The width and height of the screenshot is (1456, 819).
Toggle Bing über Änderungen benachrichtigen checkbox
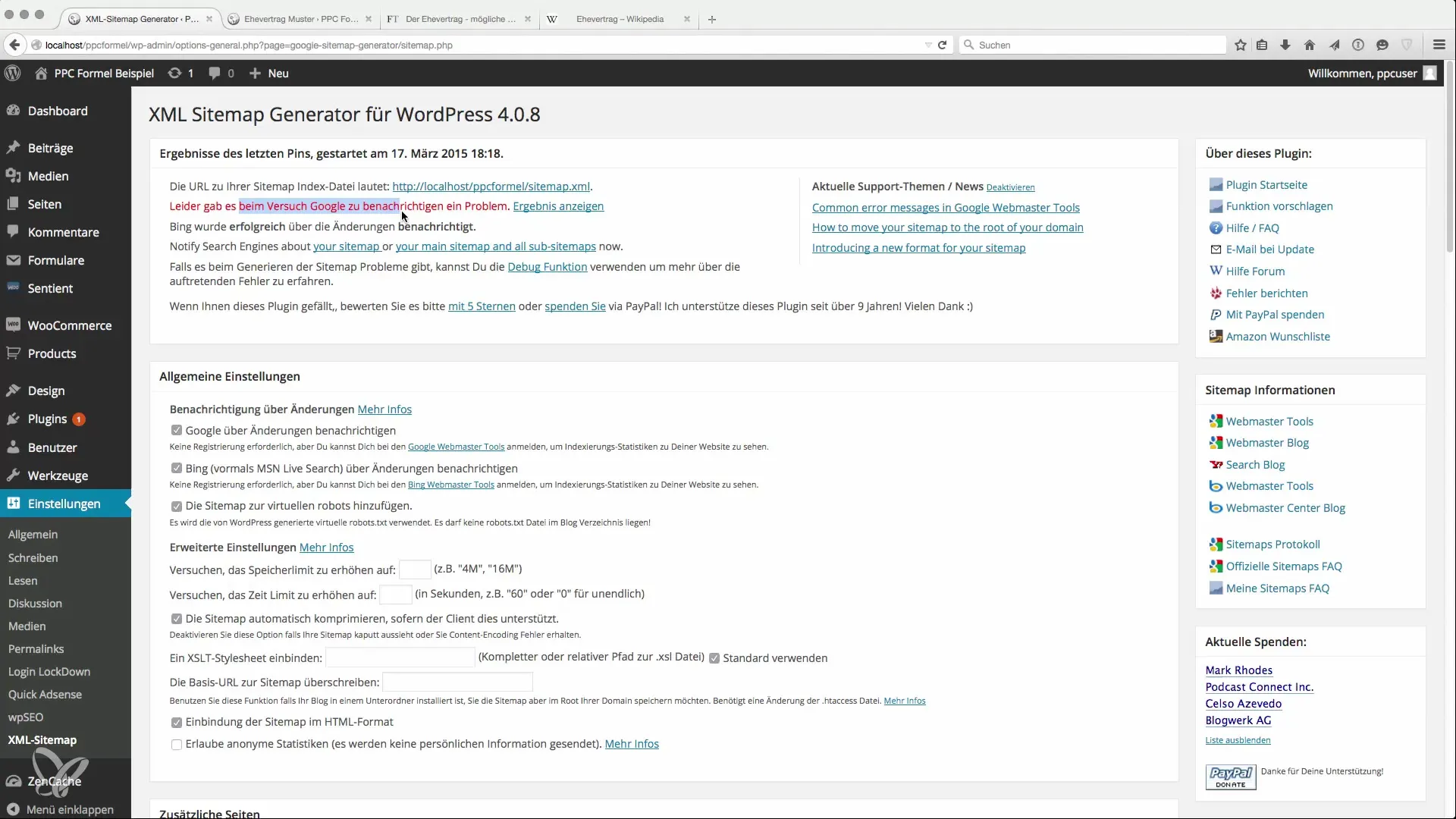(x=177, y=468)
